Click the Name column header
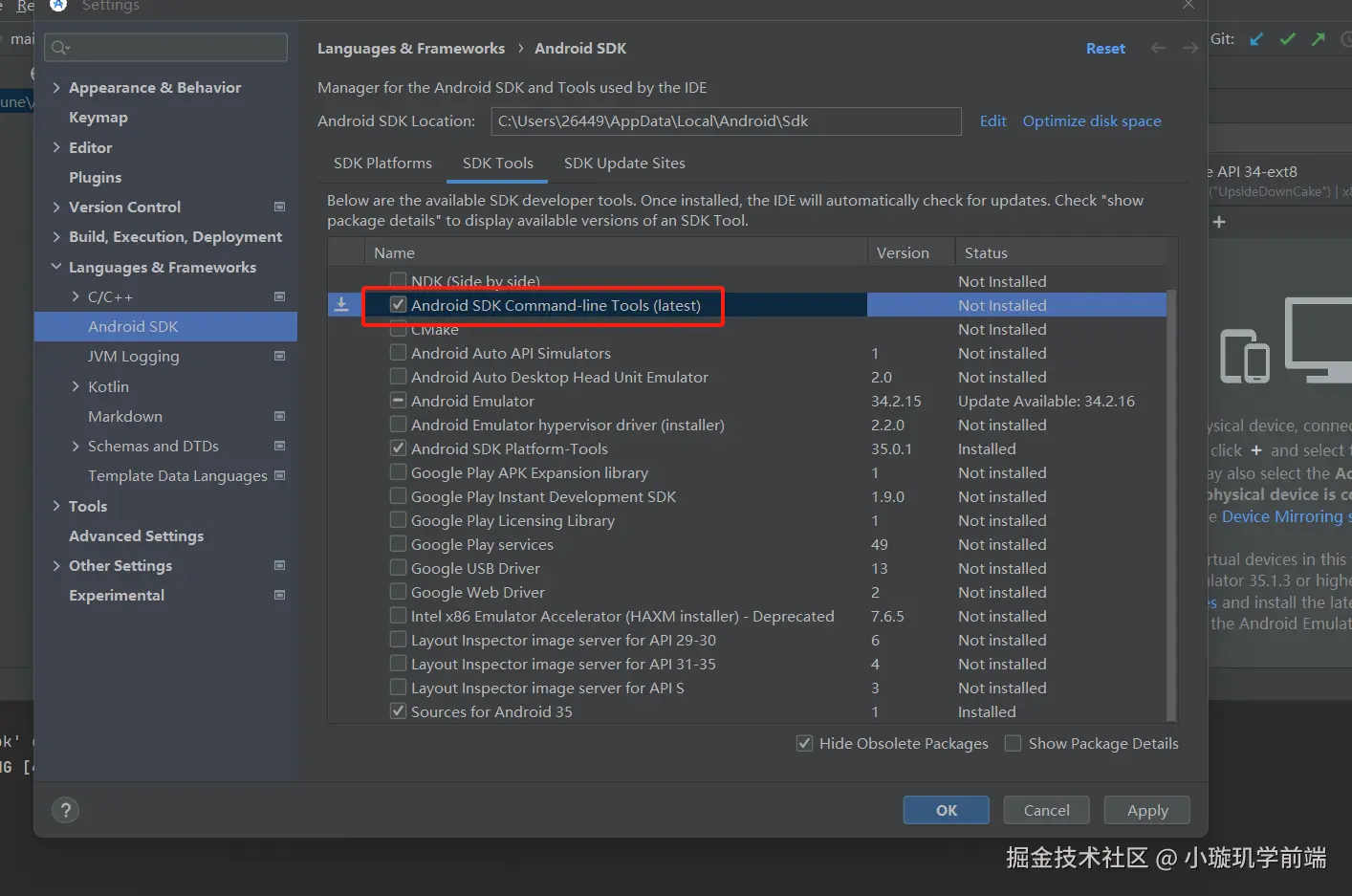Screen dimensions: 1352x896 (x=616, y=252)
